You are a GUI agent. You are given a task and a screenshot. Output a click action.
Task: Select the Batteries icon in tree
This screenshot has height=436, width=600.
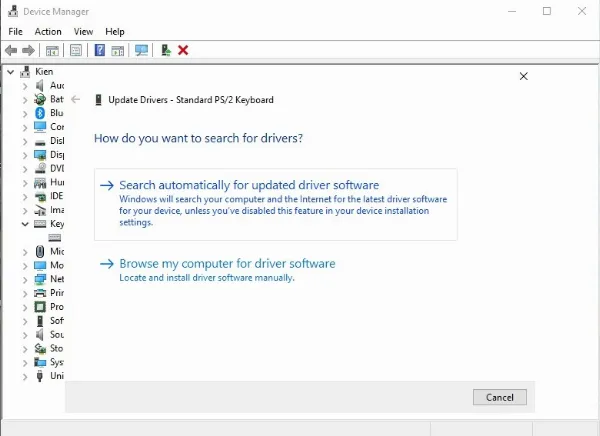click(x=40, y=99)
